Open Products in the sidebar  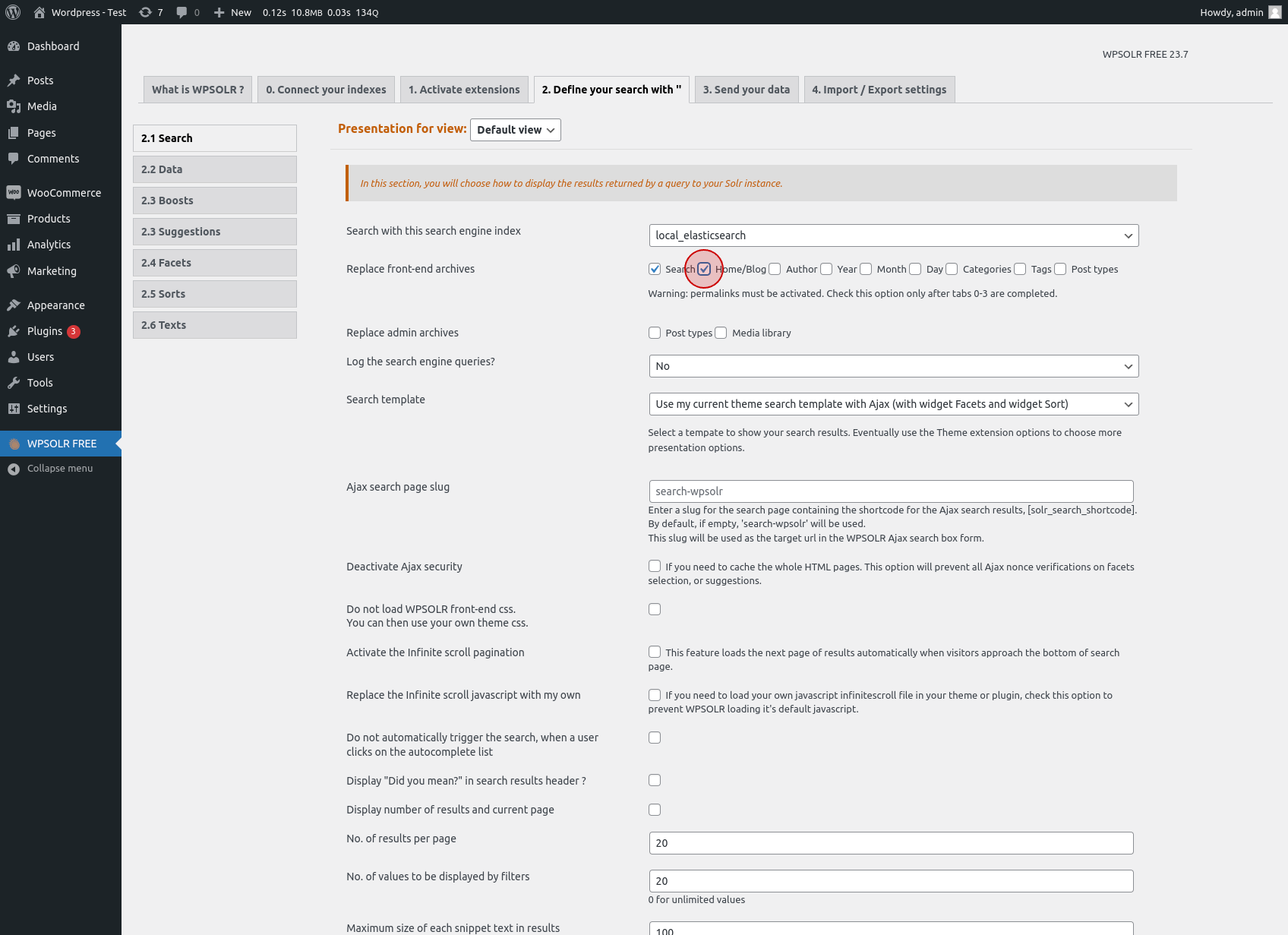click(x=61, y=219)
